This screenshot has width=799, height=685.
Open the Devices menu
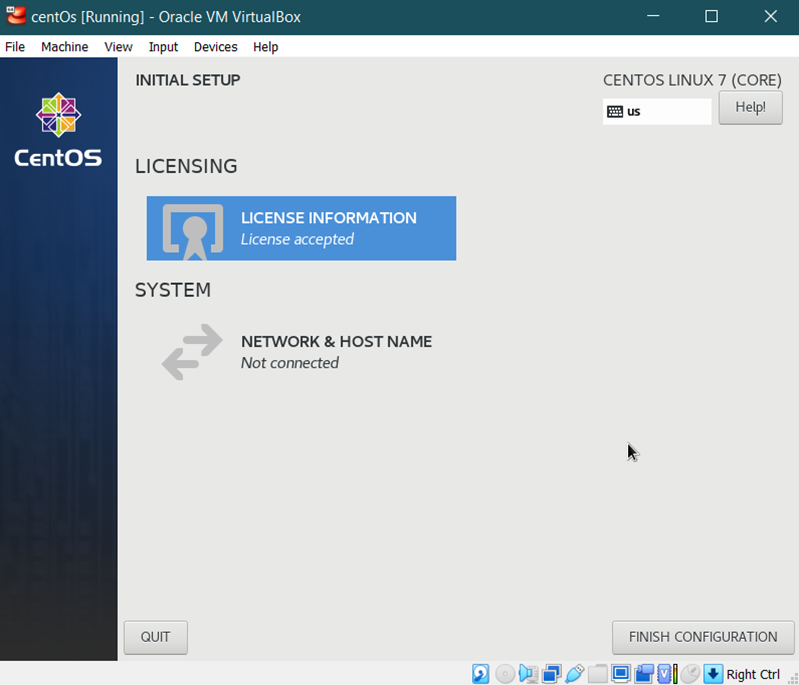pyautogui.click(x=216, y=47)
